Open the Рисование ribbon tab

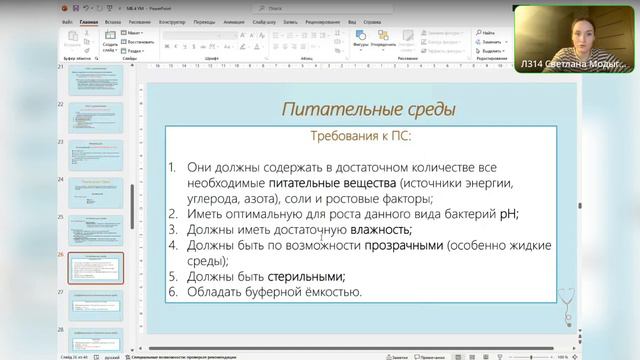coord(140,22)
